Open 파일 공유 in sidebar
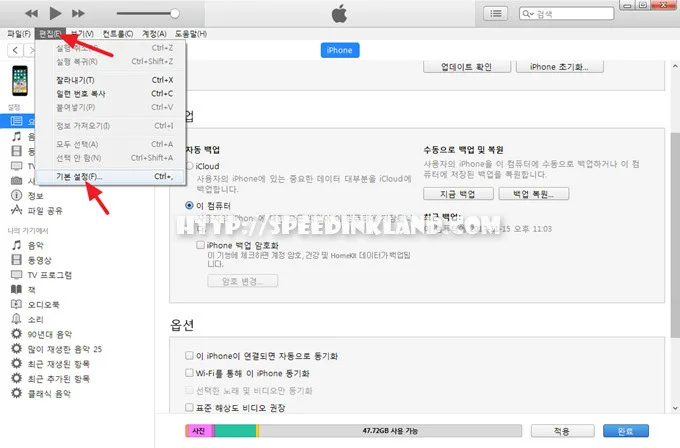 pos(45,211)
